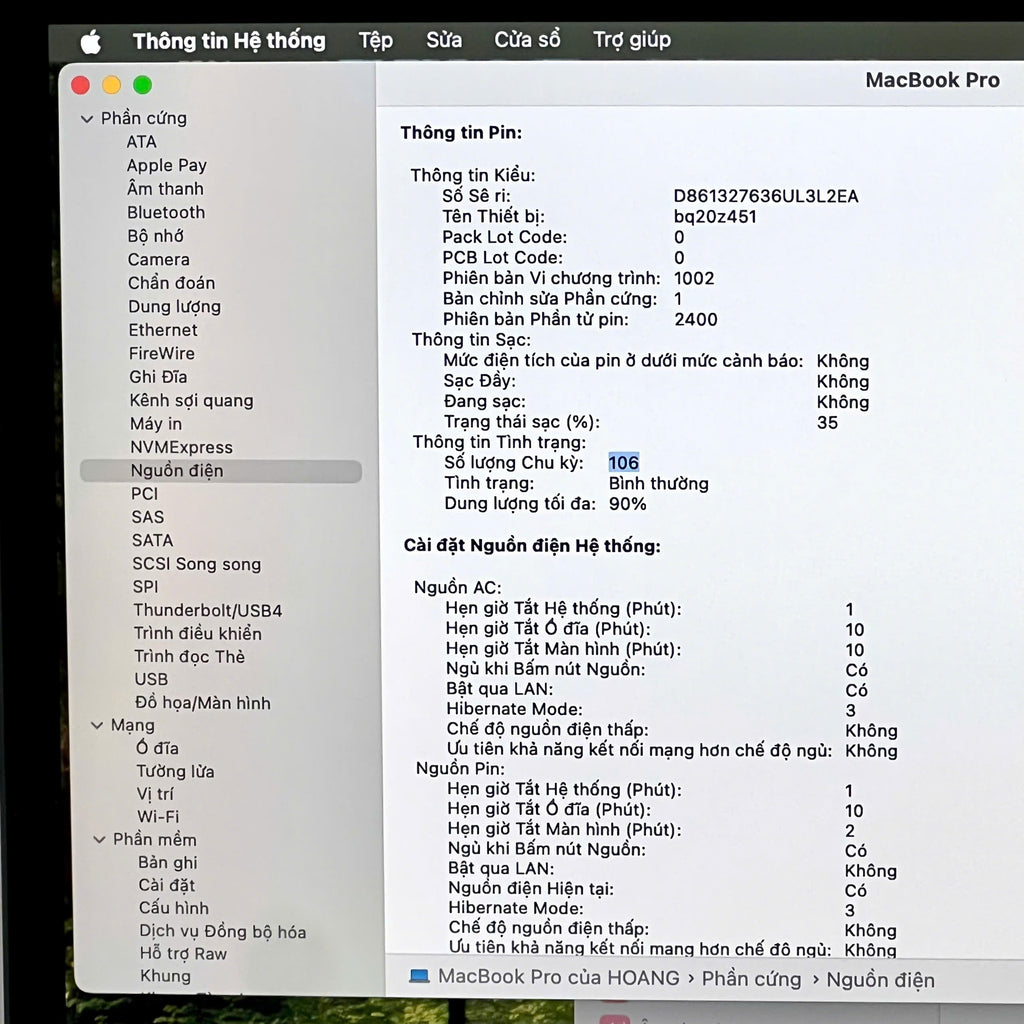Select Dịch vụ Đồng bộ hóa item
Screen dimensions: 1024x1024
[x=223, y=931]
